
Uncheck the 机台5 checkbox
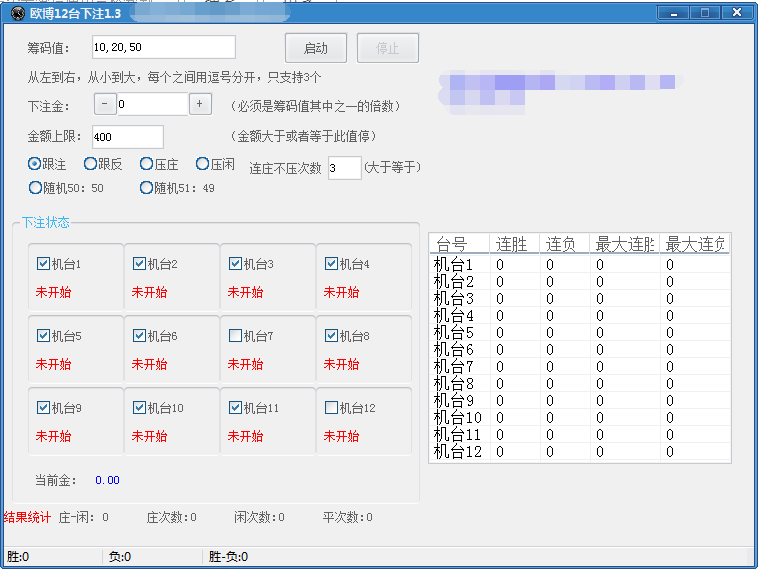click(43, 336)
